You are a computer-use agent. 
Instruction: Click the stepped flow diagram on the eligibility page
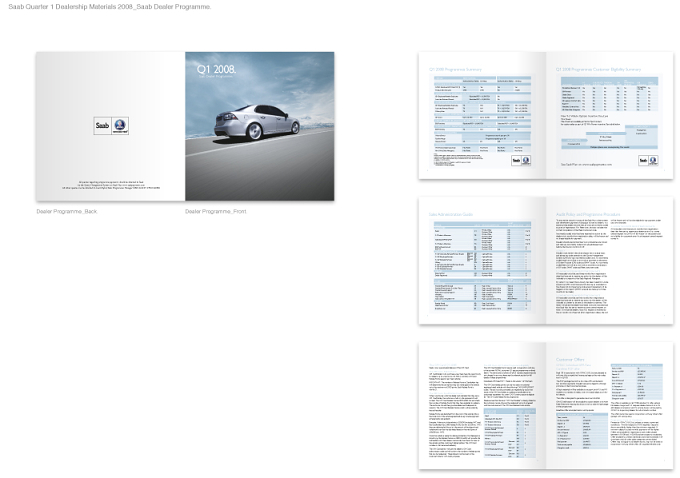point(609,137)
